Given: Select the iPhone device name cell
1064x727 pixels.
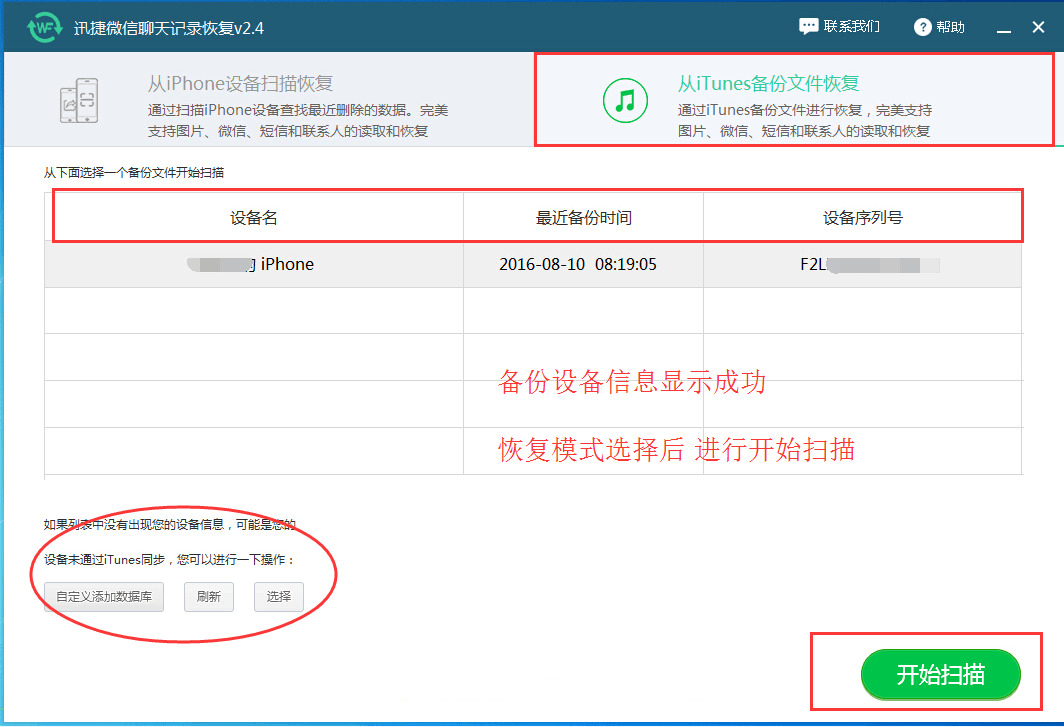Looking at the screenshot, I should coord(254,264).
